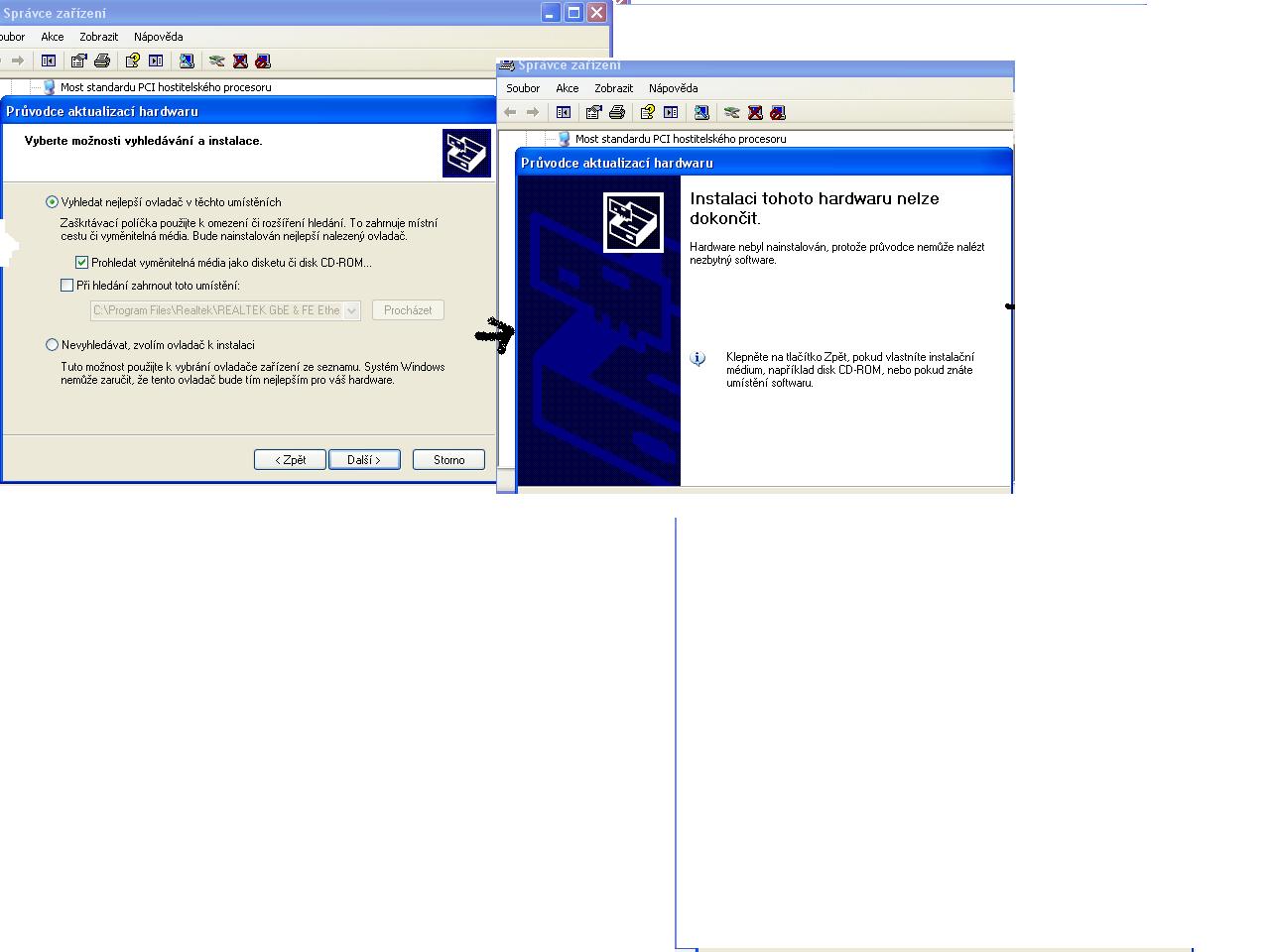Click 'Hardware nebyl nainstalován' message text
Screen dimensions: 1270x952
click(x=837, y=253)
